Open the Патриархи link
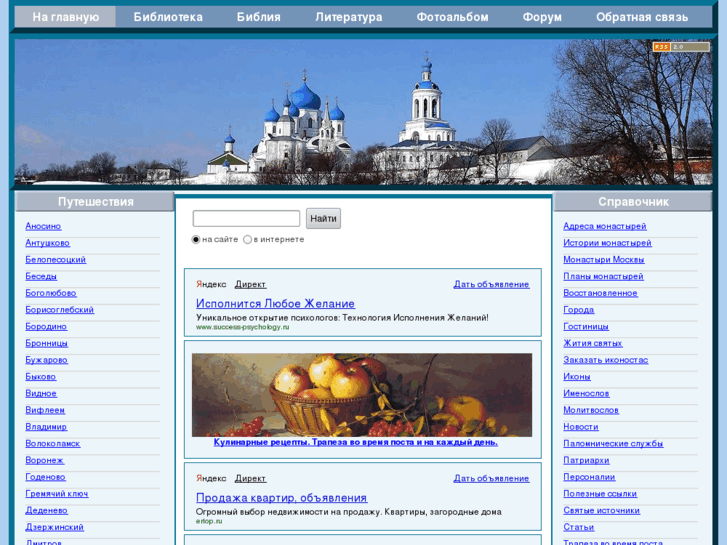Image resolution: width=727 pixels, height=545 pixels. [x=586, y=460]
